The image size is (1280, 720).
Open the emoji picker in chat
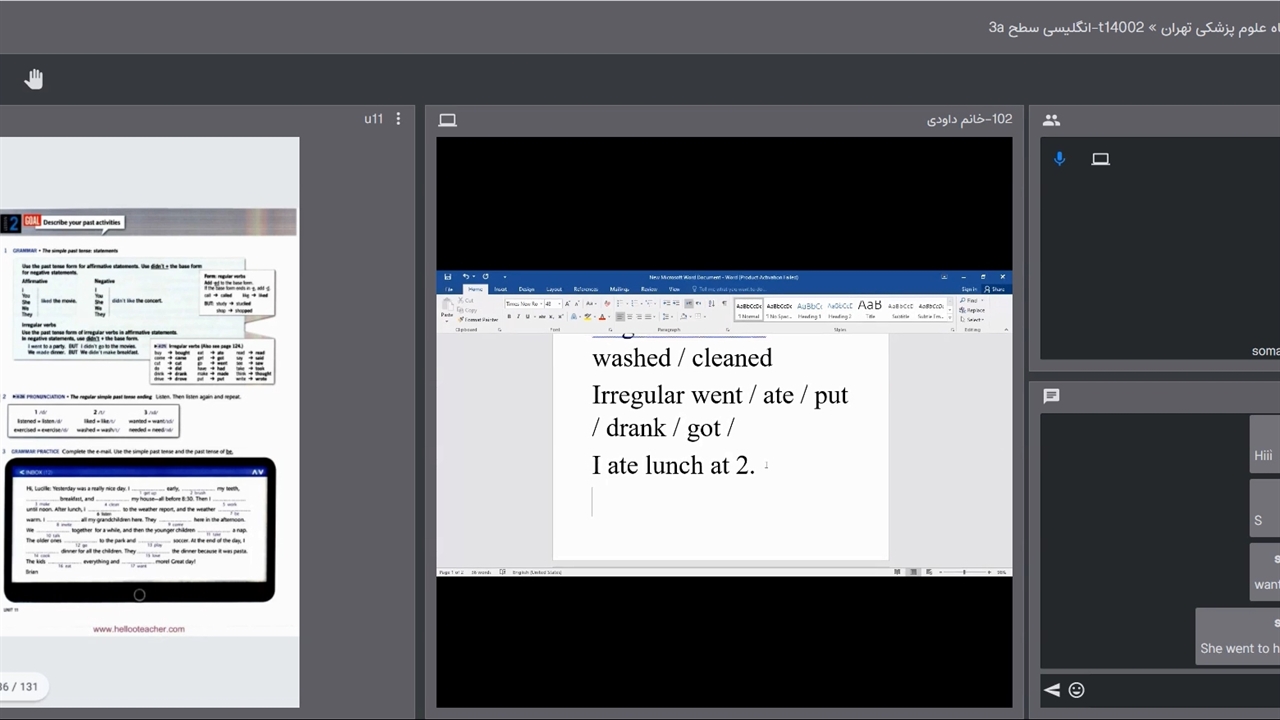pos(1076,690)
